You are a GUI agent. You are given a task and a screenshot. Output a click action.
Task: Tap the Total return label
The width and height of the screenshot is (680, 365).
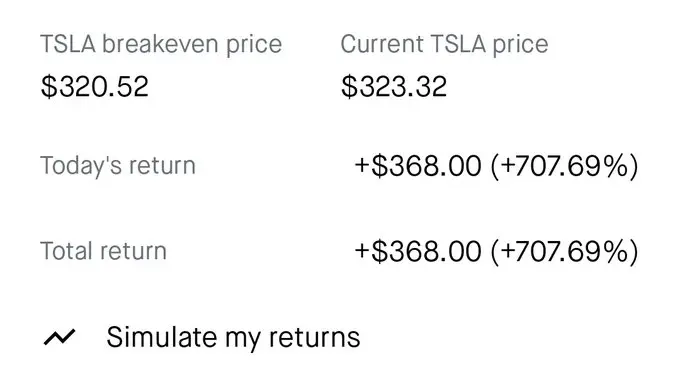(x=103, y=251)
